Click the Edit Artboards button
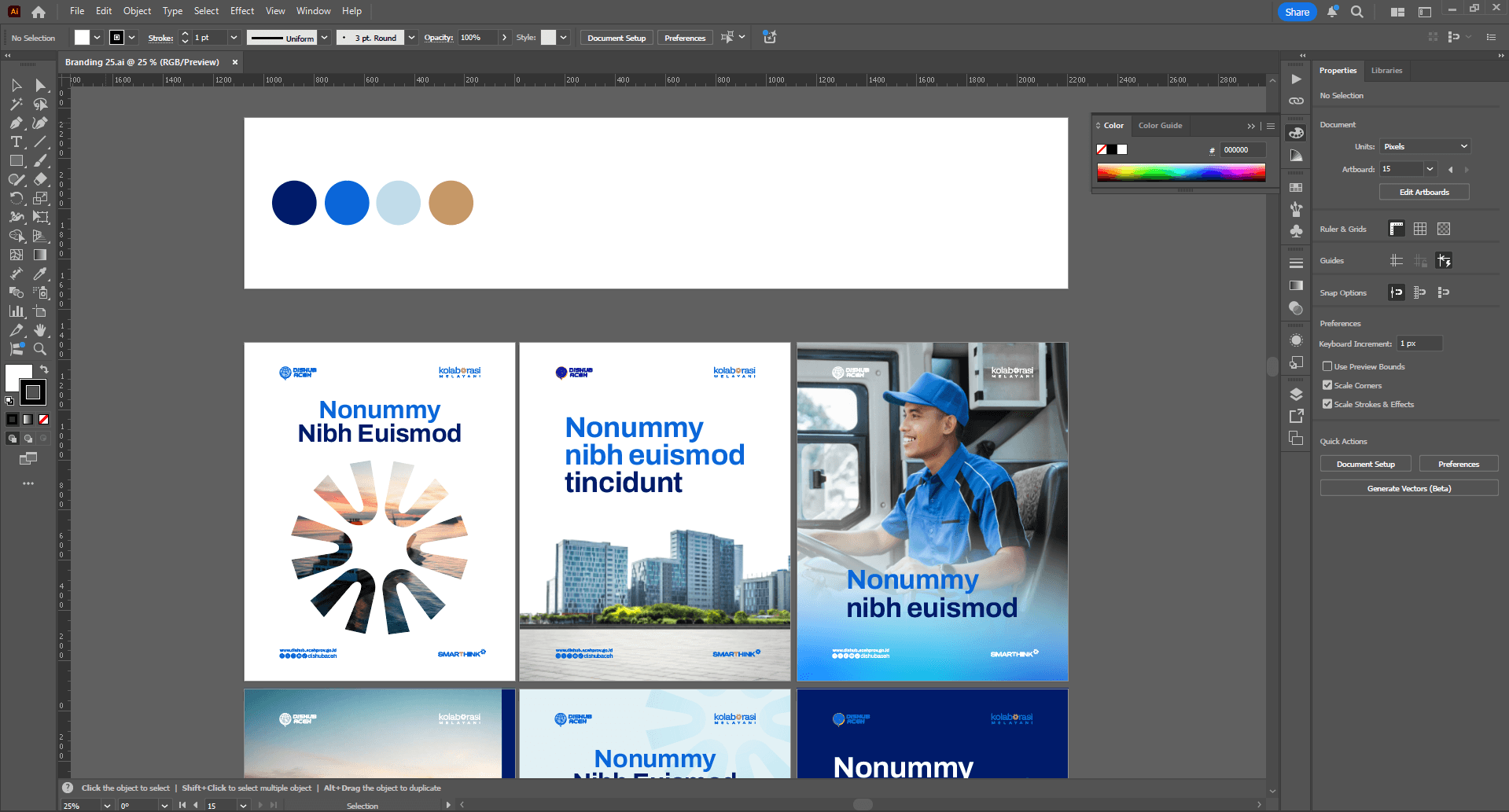This screenshot has height=812, width=1509. tap(1423, 192)
